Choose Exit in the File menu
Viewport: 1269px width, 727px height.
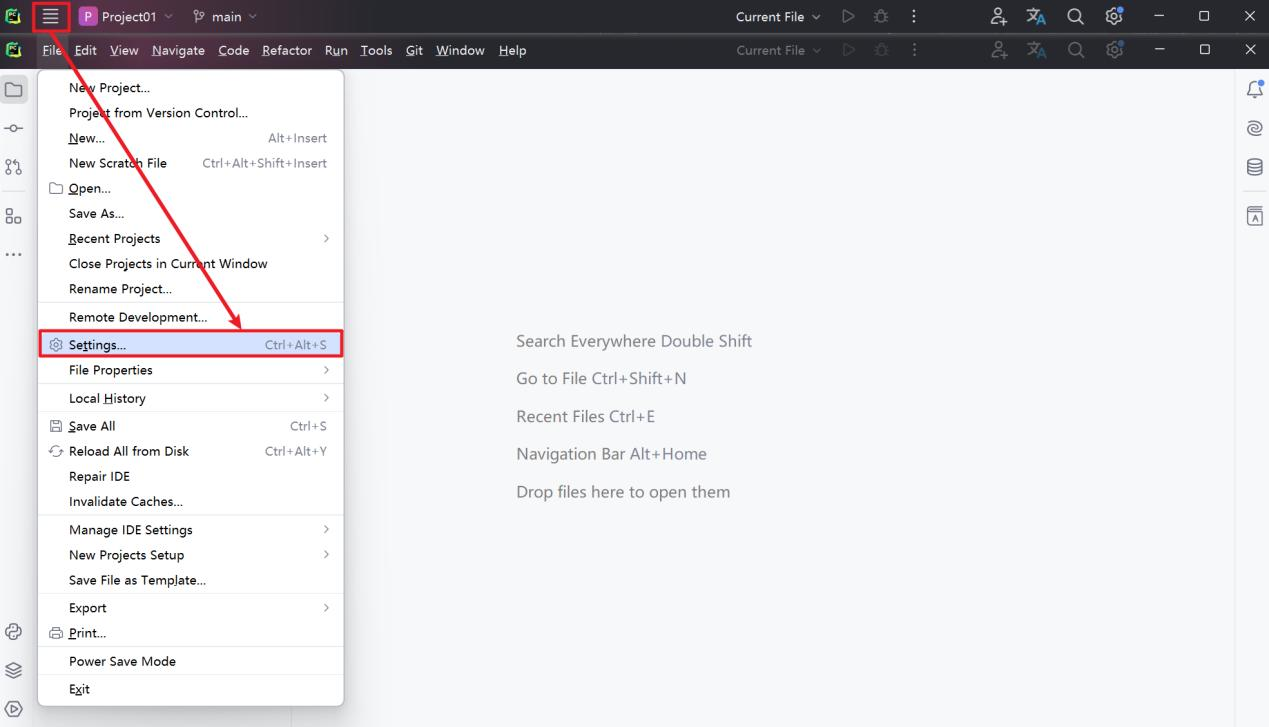190,689
